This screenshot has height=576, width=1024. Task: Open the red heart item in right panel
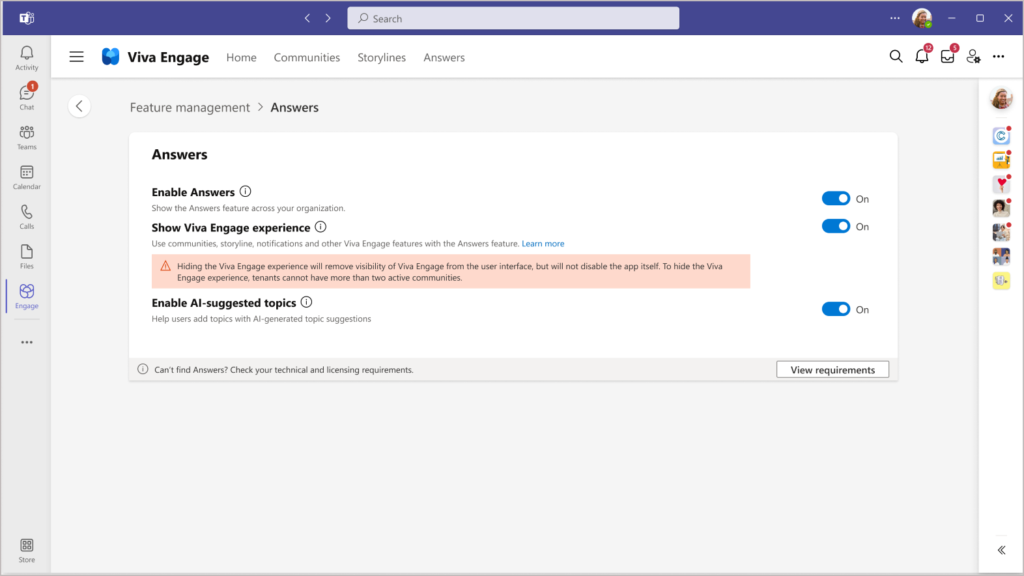[1001, 184]
